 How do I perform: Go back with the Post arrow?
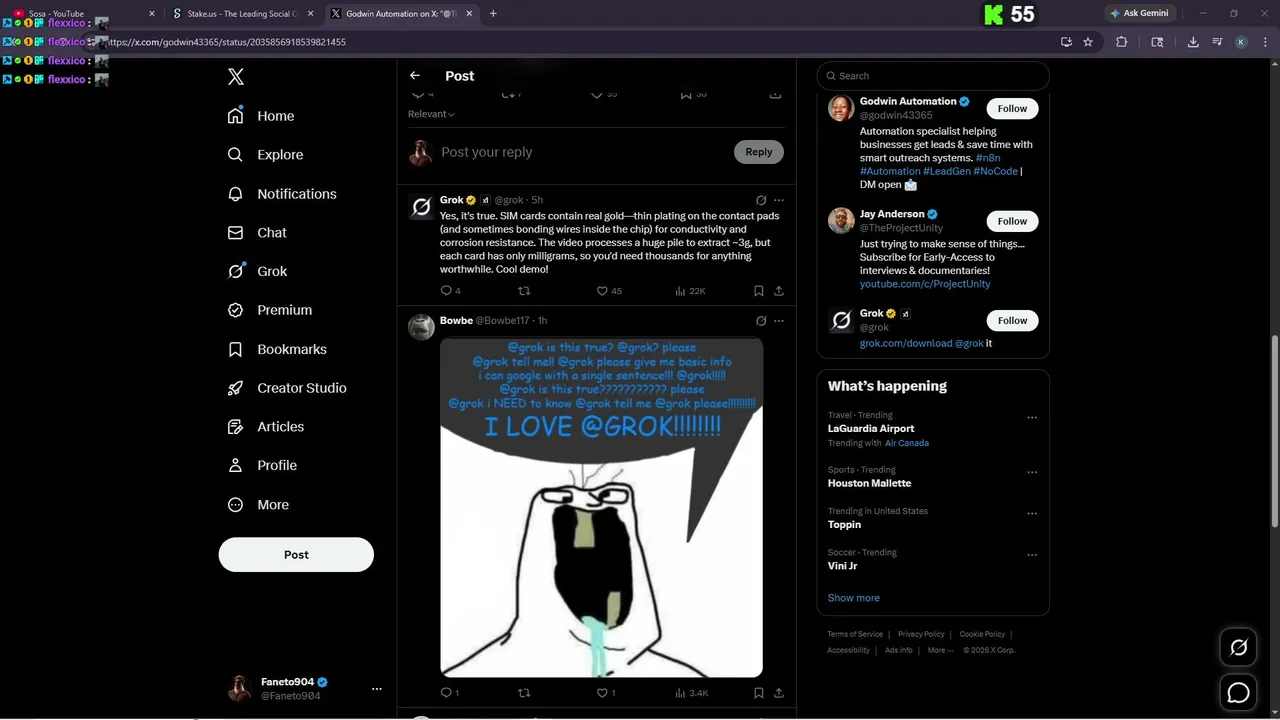pyautogui.click(x=415, y=76)
